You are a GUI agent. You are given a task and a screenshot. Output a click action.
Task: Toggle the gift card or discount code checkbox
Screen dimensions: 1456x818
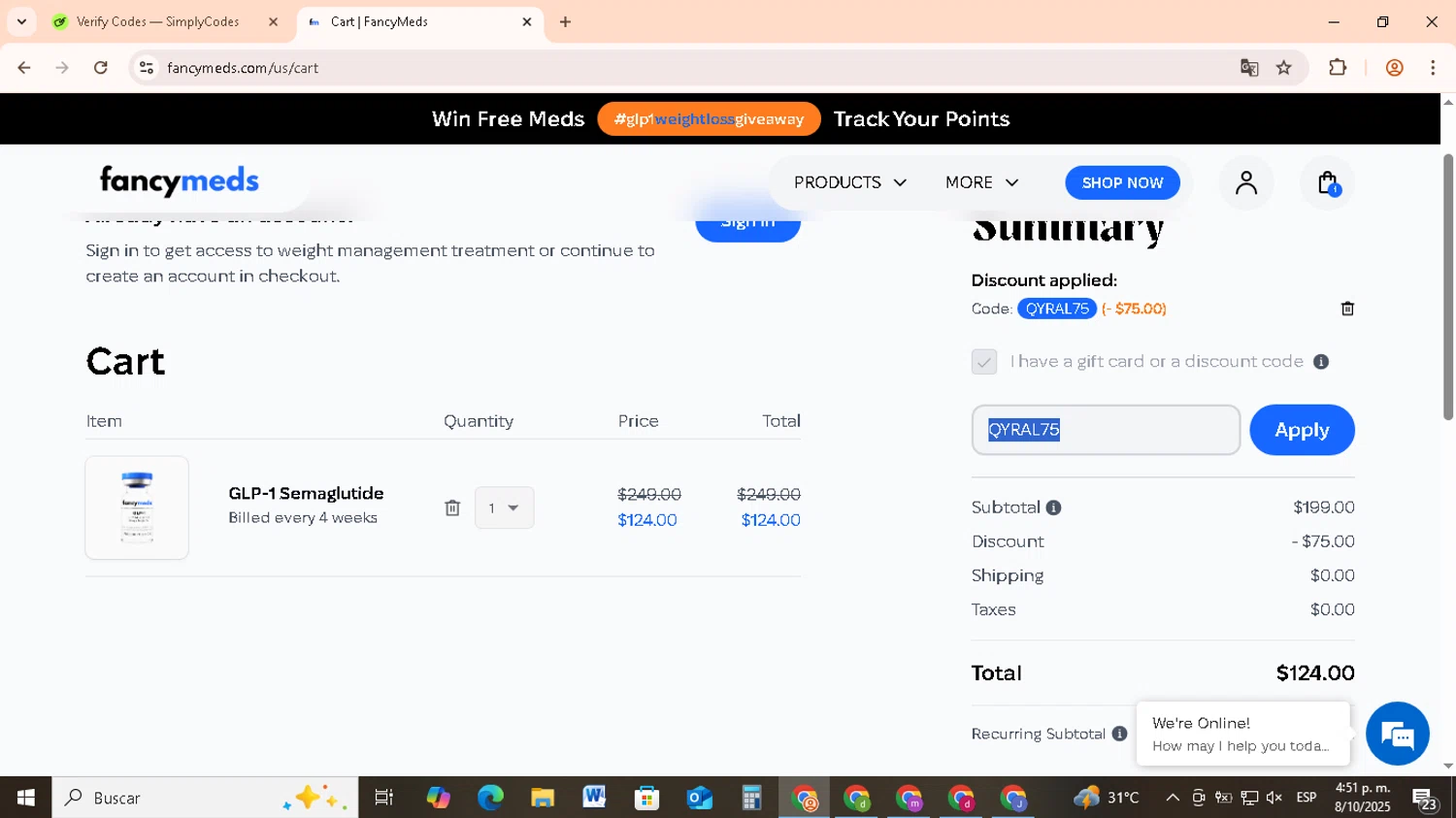(x=984, y=362)
